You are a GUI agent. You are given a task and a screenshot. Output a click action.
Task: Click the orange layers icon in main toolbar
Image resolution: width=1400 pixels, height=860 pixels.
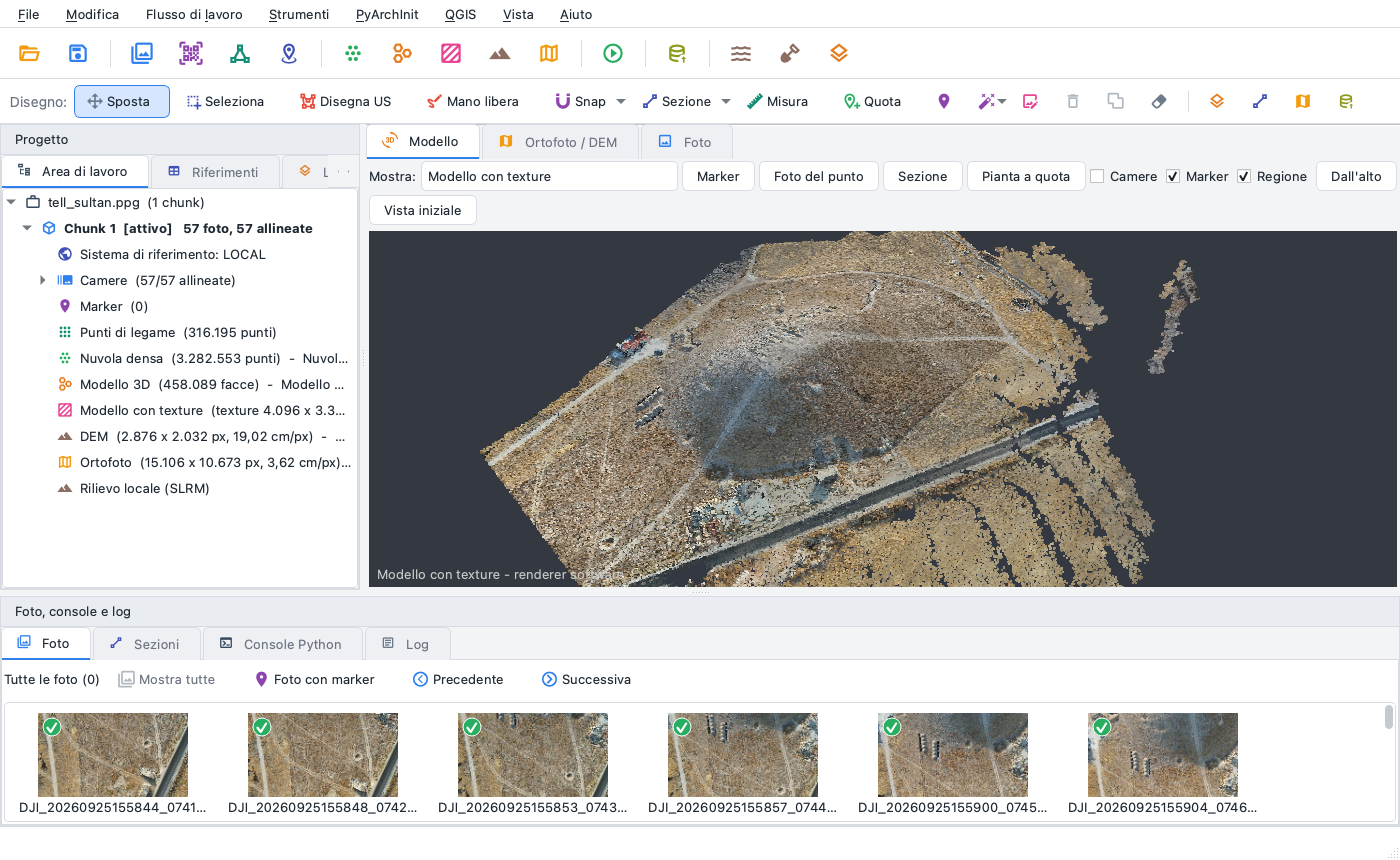(x=839, y=53)
